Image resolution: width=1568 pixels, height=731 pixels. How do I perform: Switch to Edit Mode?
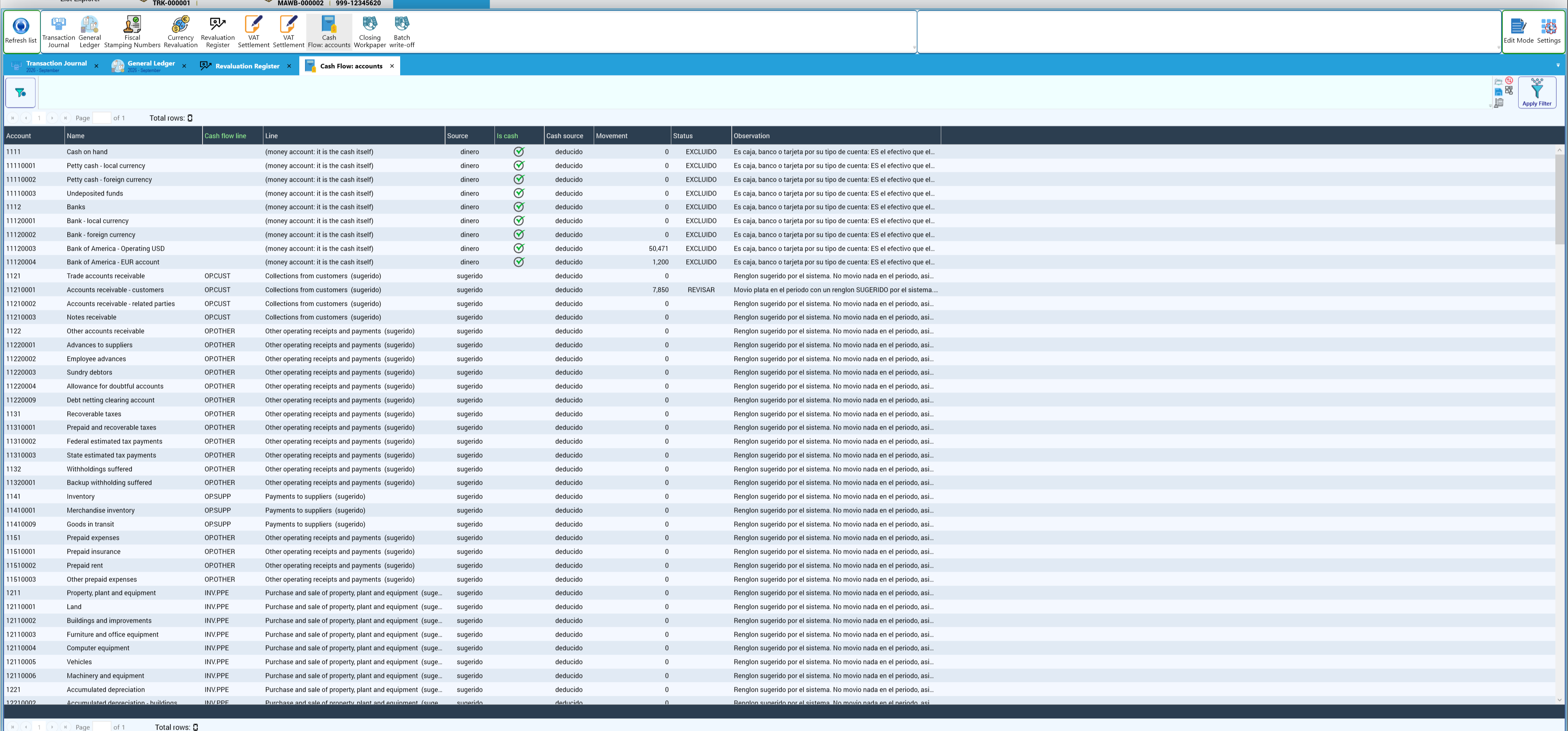(1518, 31)
